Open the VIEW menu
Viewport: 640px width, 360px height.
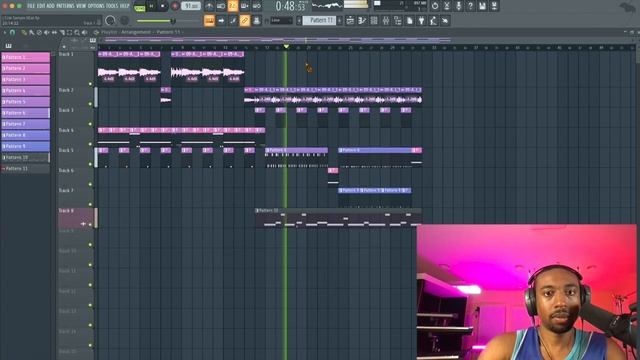point(81,6)
